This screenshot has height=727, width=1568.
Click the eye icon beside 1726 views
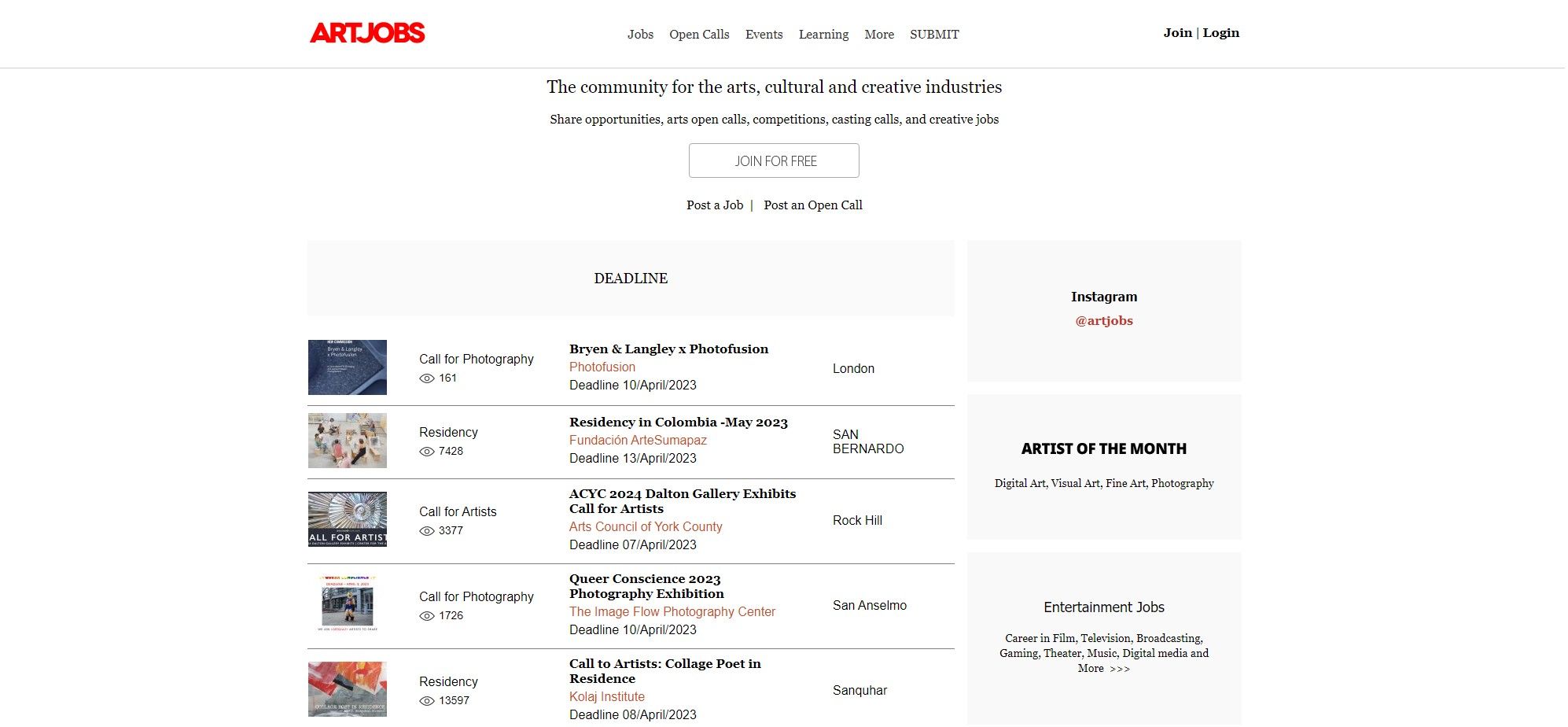coord(427,616)
